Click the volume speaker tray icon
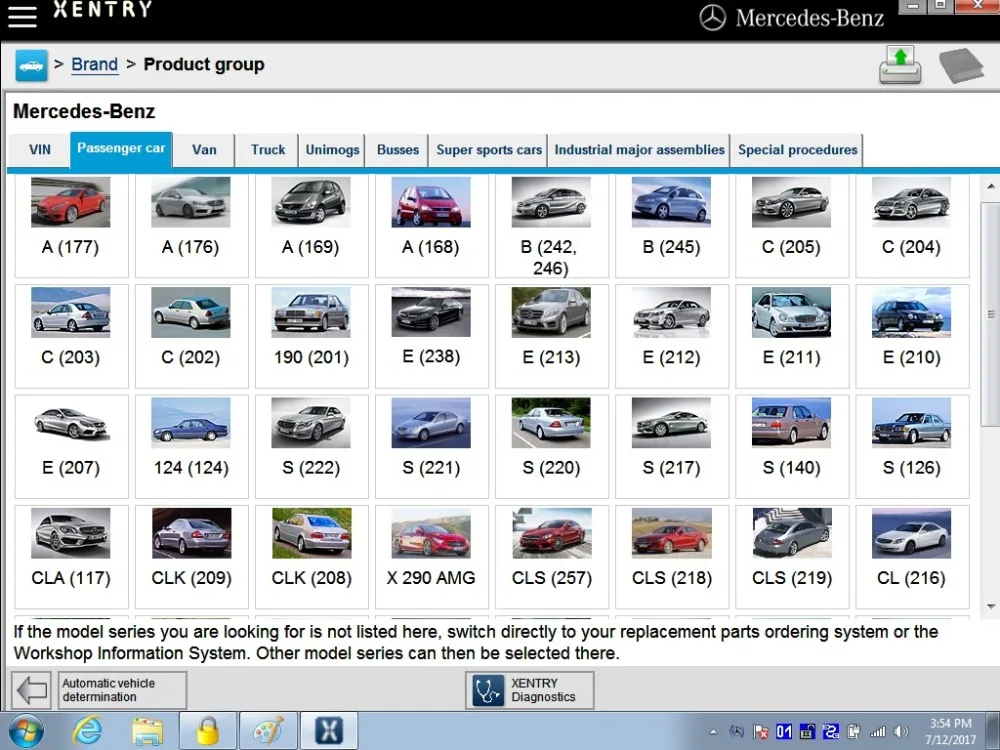1000x750 pixels. tap(901, 732)
